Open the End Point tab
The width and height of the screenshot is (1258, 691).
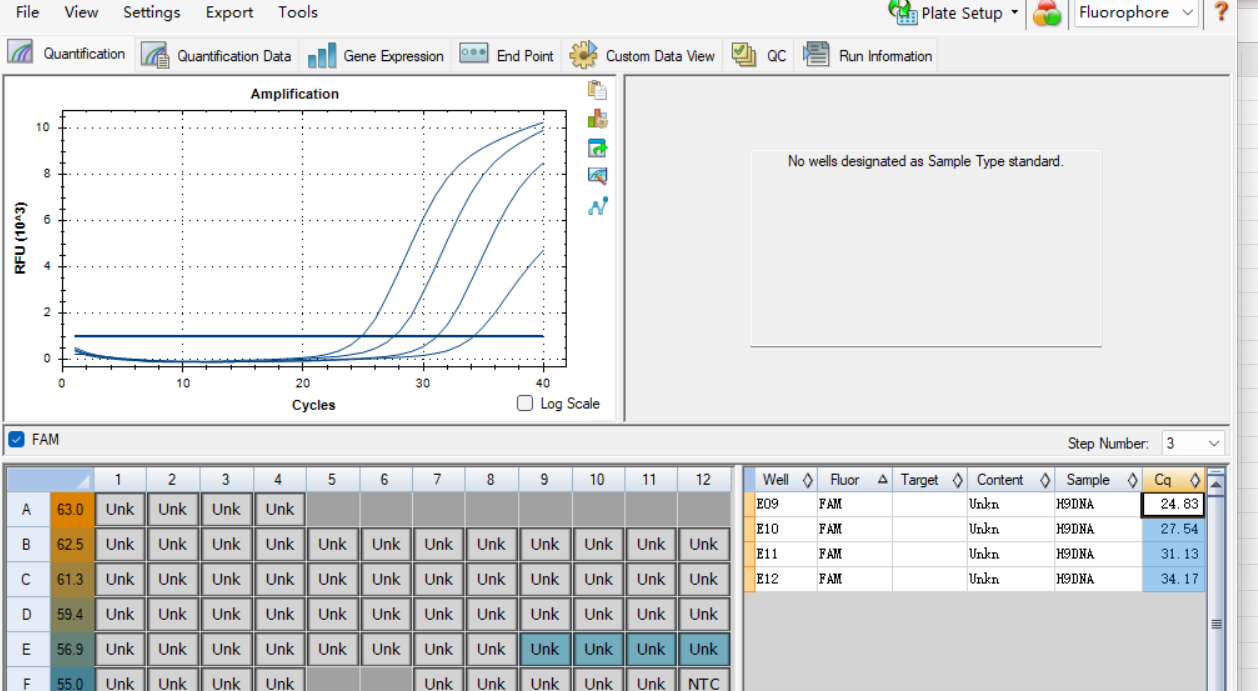coord(507,56)
